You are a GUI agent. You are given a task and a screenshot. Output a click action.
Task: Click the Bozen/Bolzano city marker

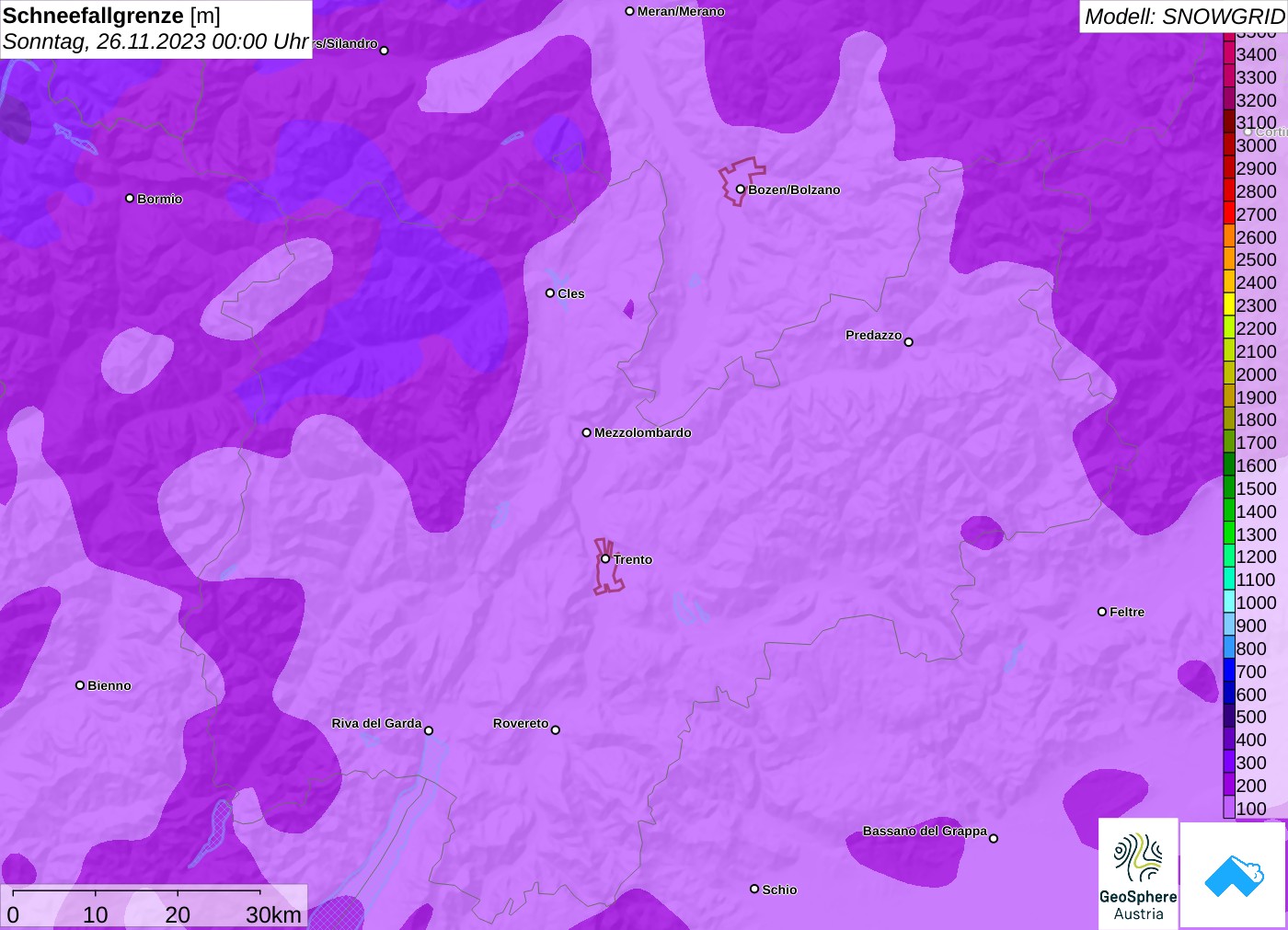[740, 189]
